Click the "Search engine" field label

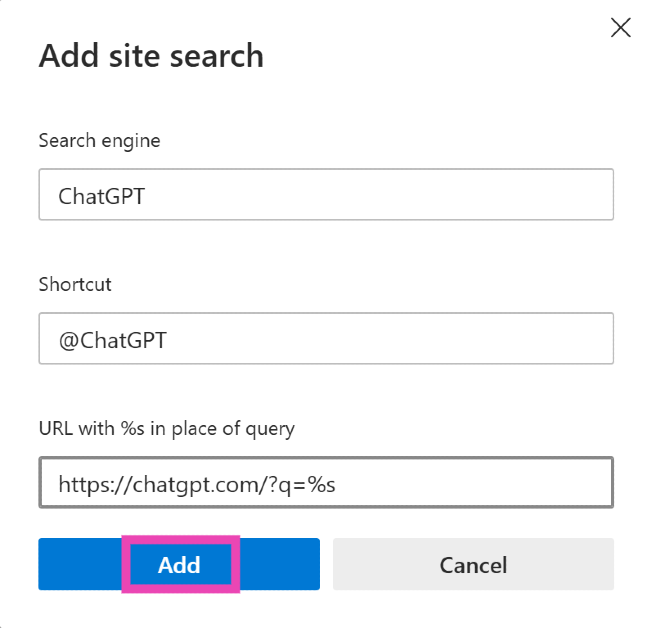(x=99, y=140)
